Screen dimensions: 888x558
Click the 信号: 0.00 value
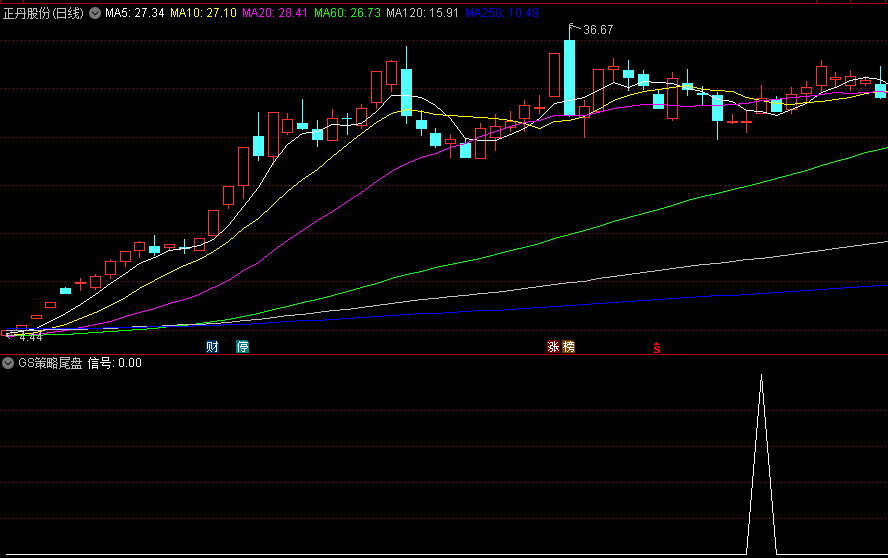(x=114, y=363)
